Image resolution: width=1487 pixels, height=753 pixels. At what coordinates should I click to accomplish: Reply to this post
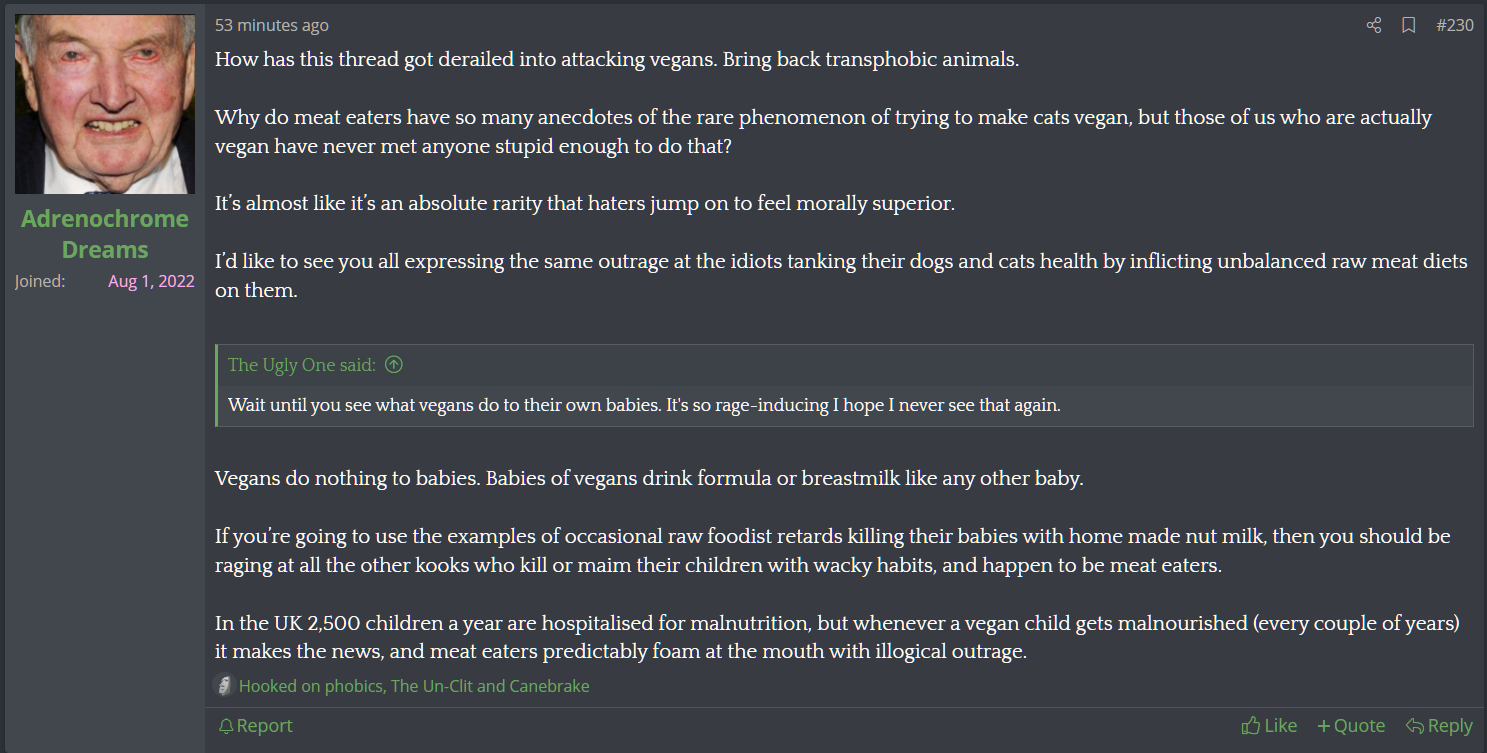click(x=1439, y=726)
